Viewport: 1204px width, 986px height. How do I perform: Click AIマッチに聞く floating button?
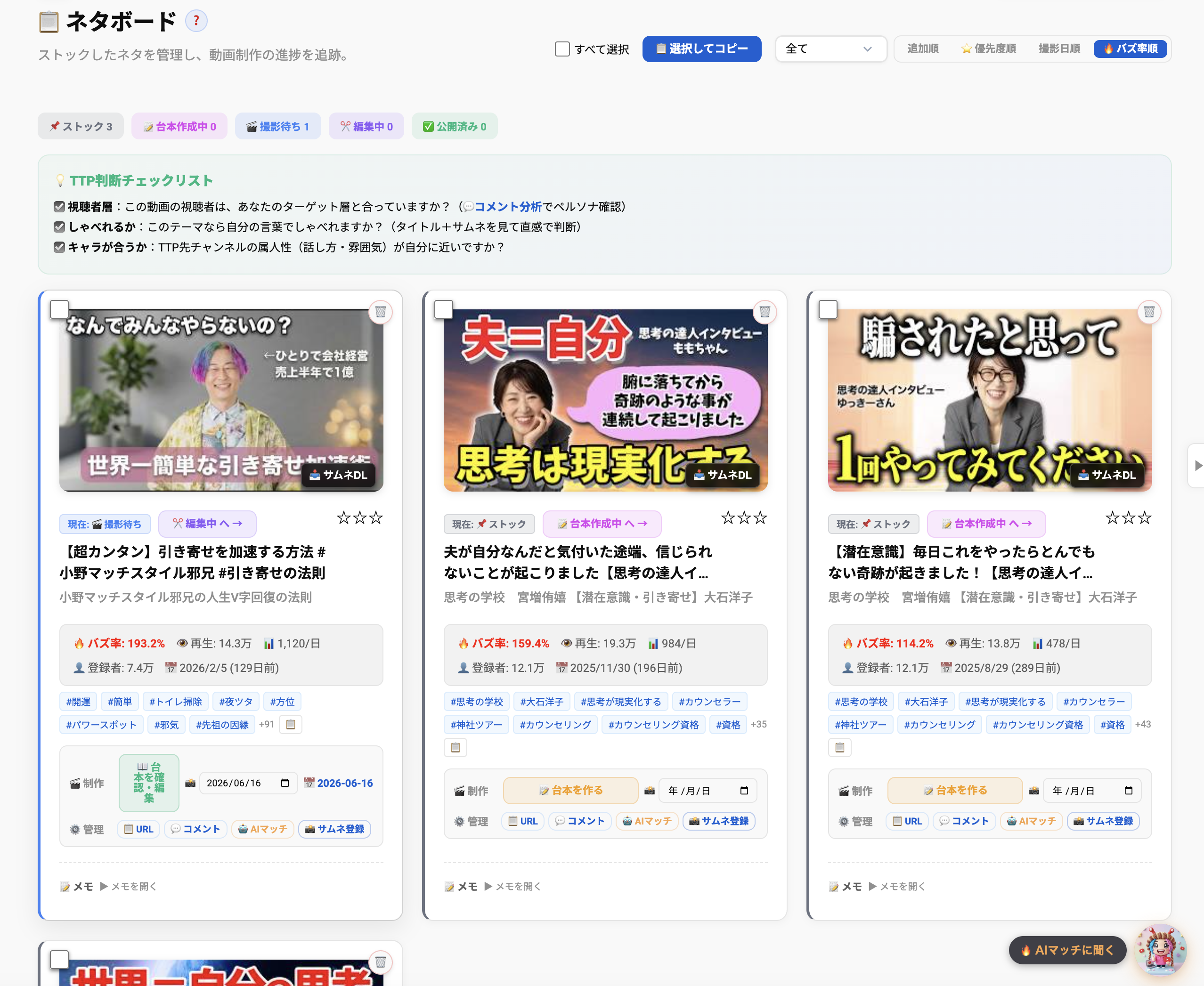coord(1067,950)
